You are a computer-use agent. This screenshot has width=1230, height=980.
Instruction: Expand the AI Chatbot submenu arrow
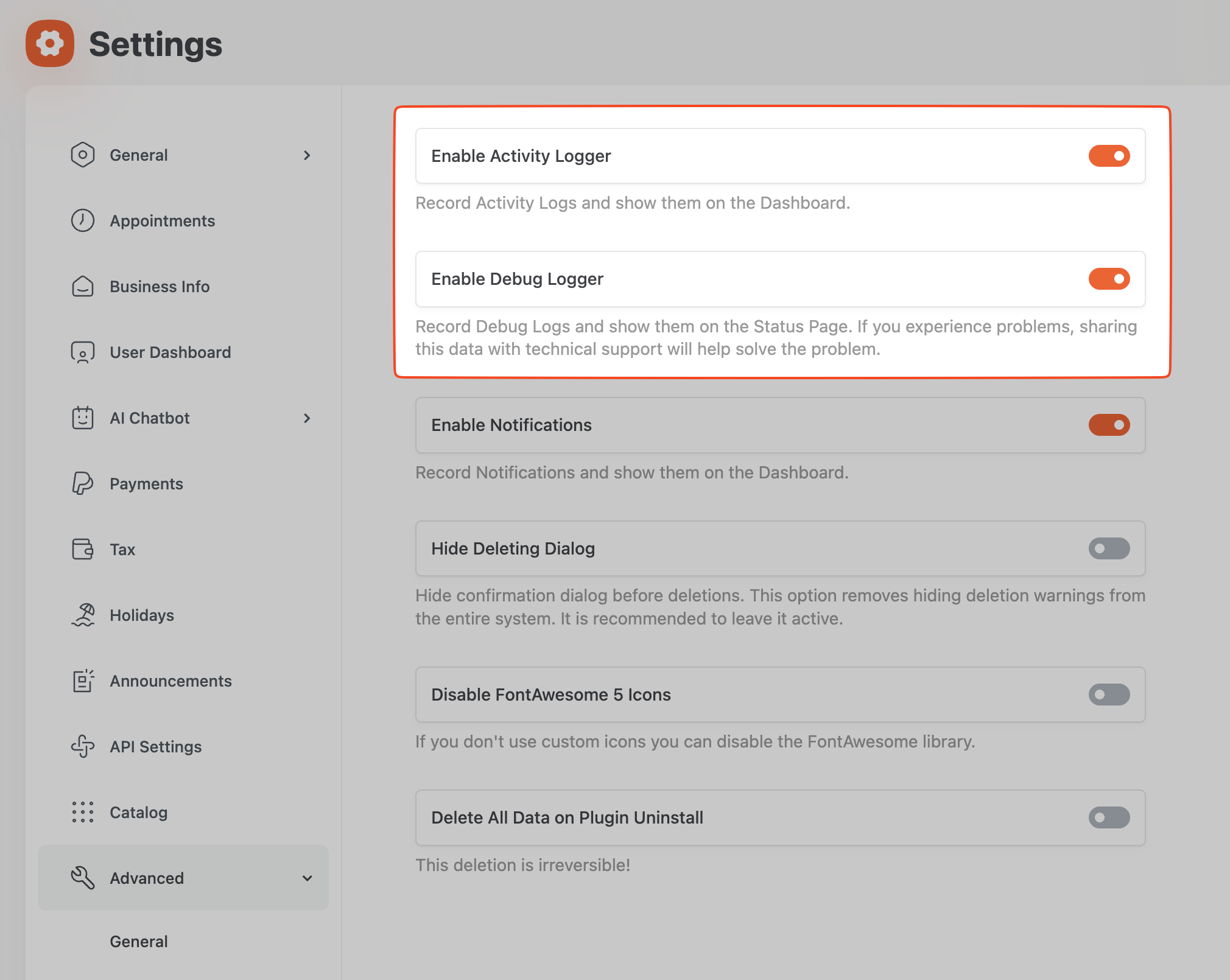[307, 418]
